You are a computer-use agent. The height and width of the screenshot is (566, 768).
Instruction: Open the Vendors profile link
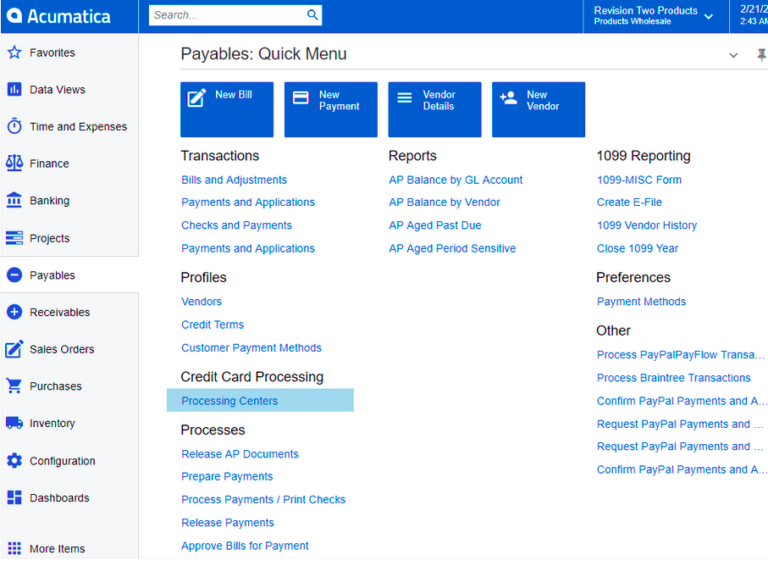coord(201,302)
